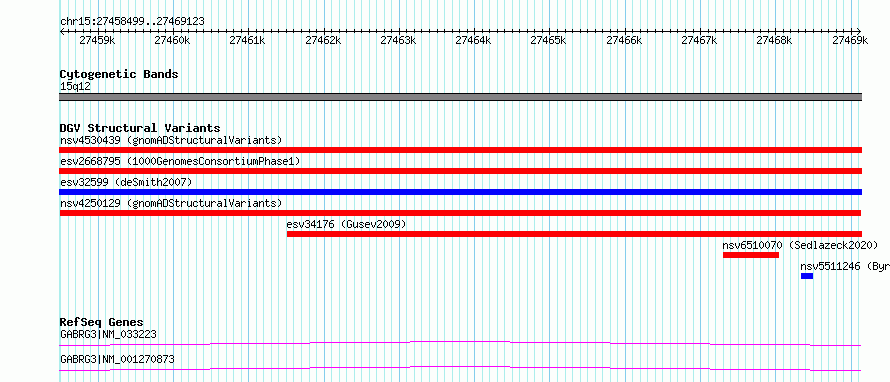
Task: Click the gray 15q12 cytogenetic band
Action: click(x=460, y=97)
